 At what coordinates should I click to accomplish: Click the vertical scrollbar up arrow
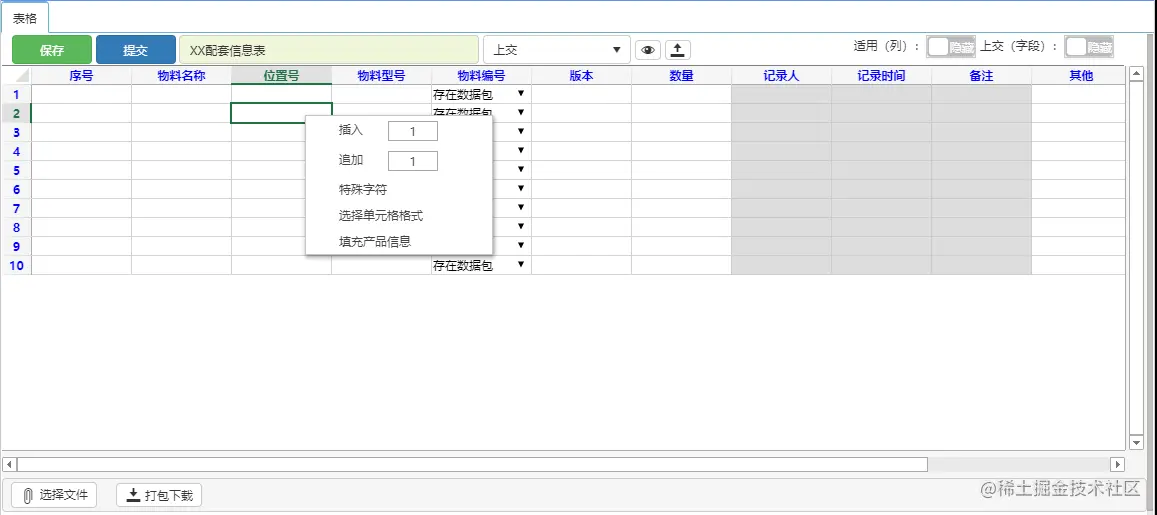point(1137,72)
